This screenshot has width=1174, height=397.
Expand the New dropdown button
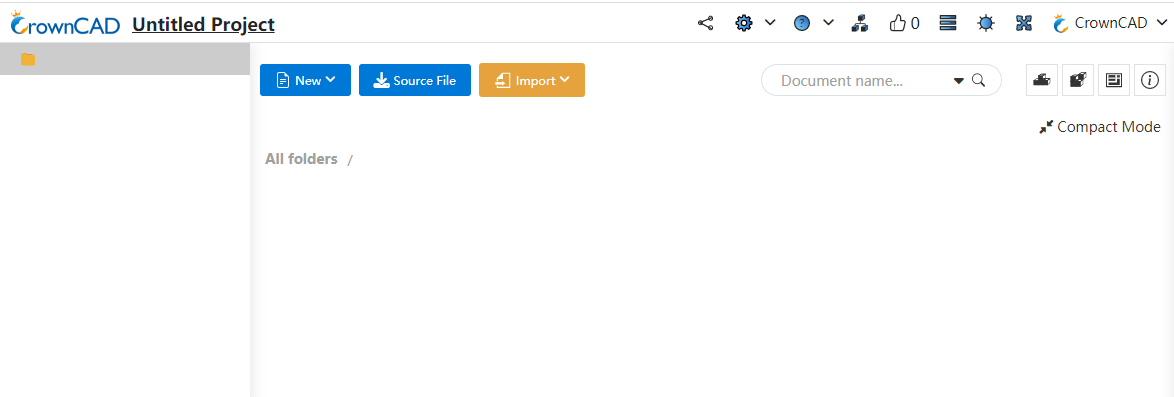tap(305, 80)
